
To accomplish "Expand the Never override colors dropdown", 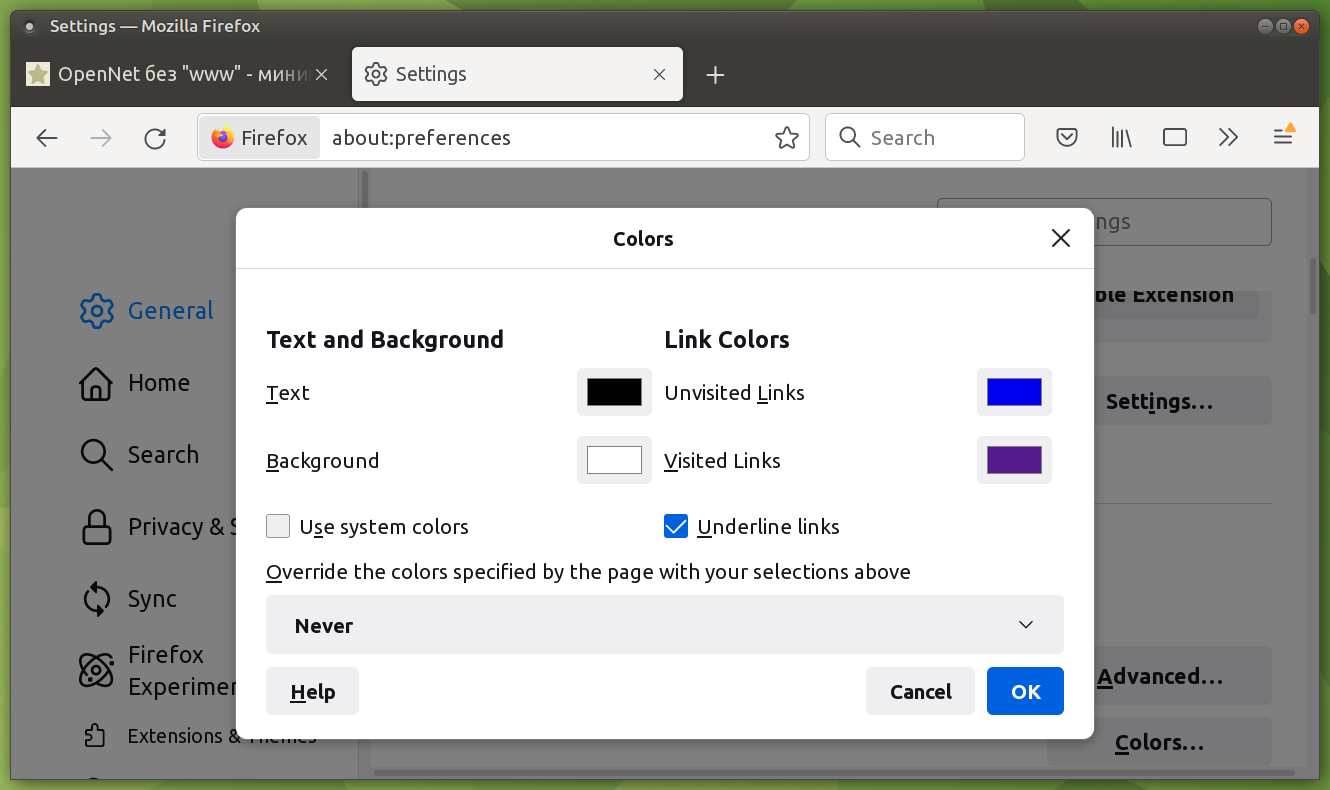I will [664, 625].
